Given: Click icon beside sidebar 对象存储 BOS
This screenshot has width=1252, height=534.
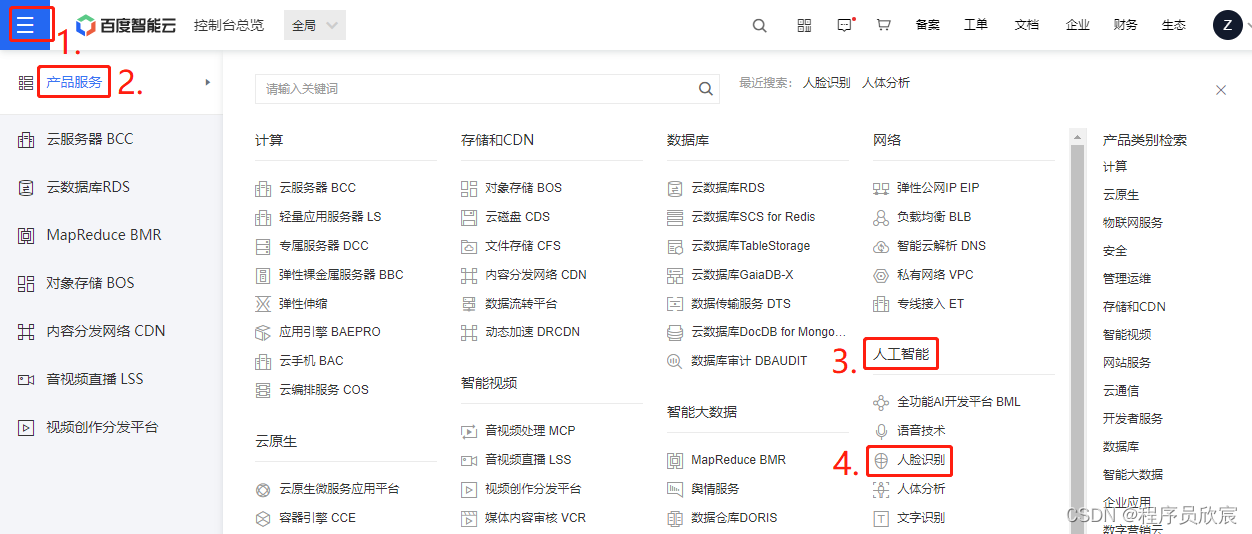Looking at the screenshot, I should [26, 283].
